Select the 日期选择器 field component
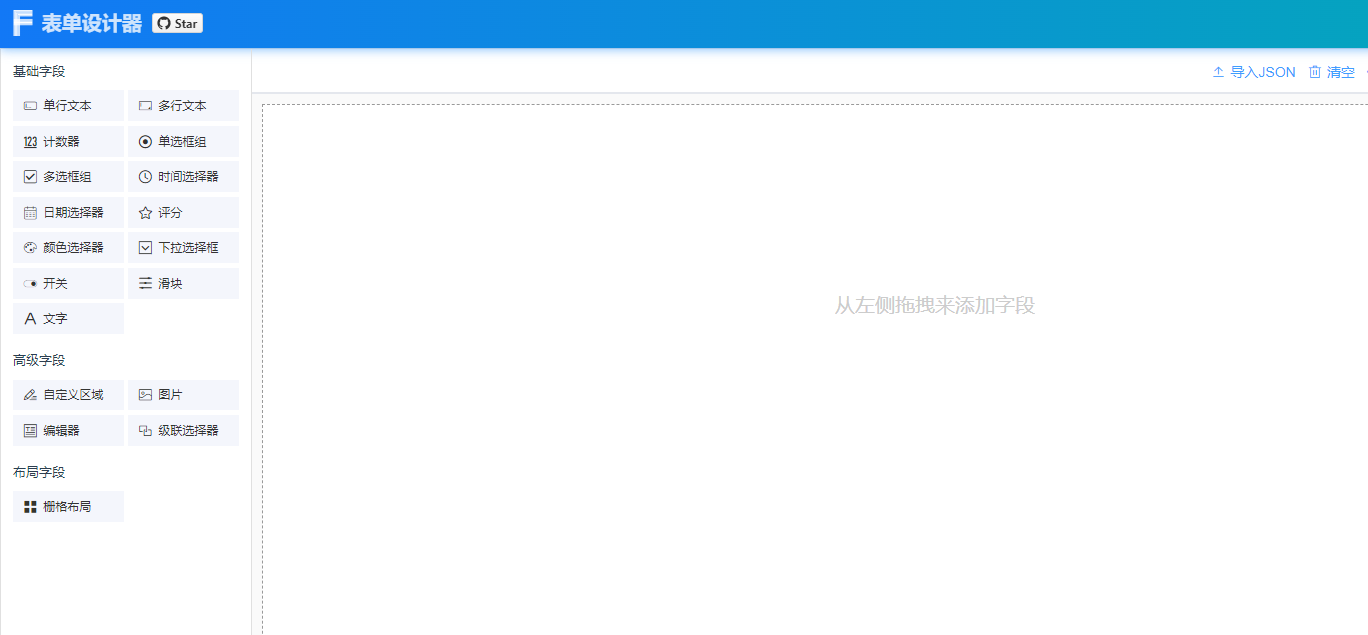Screen dimensions: 1368x635 68,213
